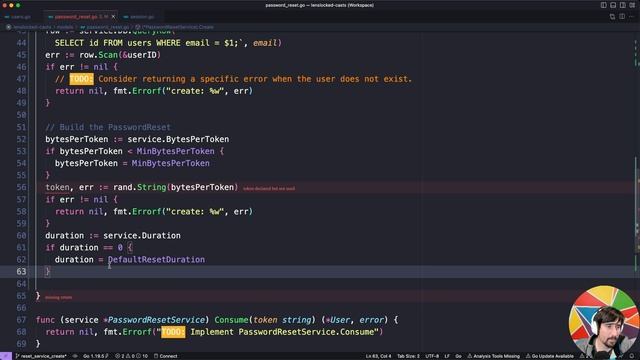Toggle bottom panel layout icon in title bar
640x360 pixels.
[x=613, y=5]
